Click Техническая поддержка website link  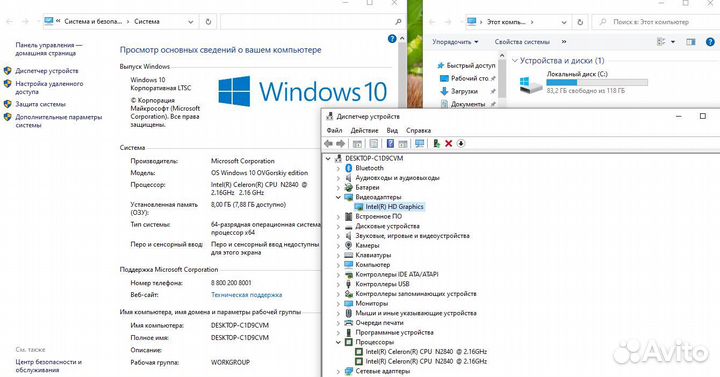pyautogui.click(x=247, y=295)
